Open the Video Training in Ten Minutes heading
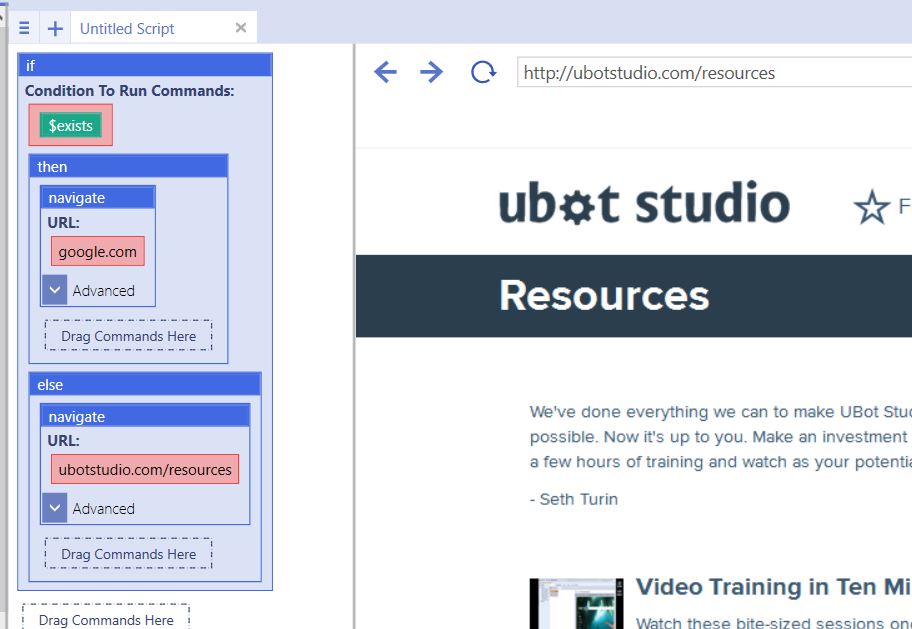 [x=774, y=587]
